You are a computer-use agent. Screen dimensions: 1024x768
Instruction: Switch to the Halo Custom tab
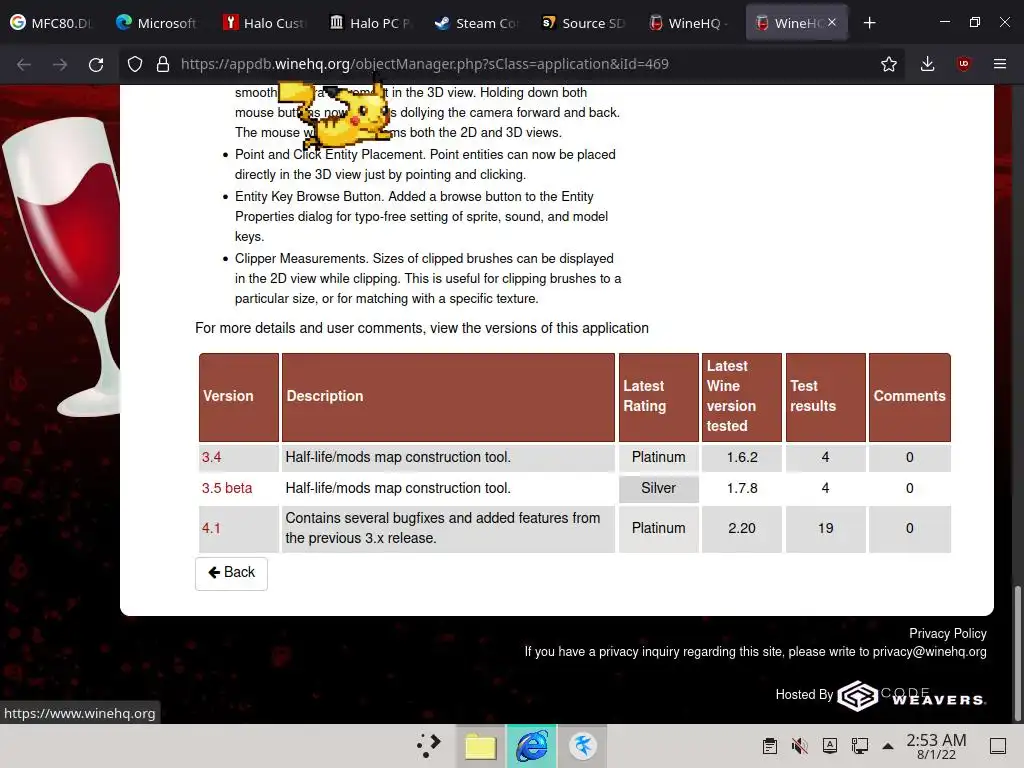coord(263,23)
